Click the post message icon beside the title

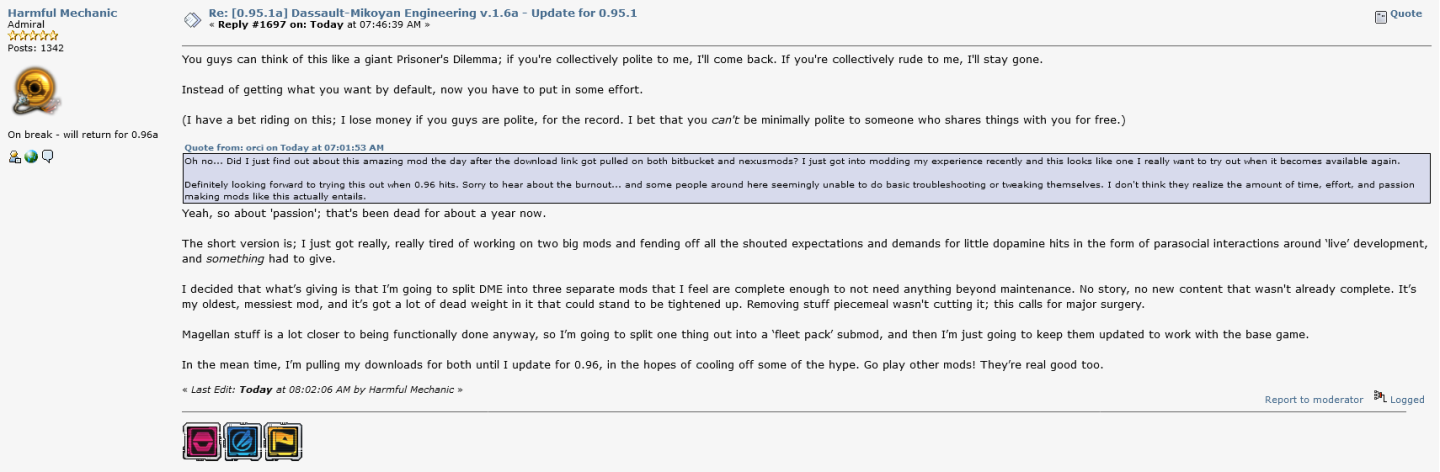tap(193, 19)
